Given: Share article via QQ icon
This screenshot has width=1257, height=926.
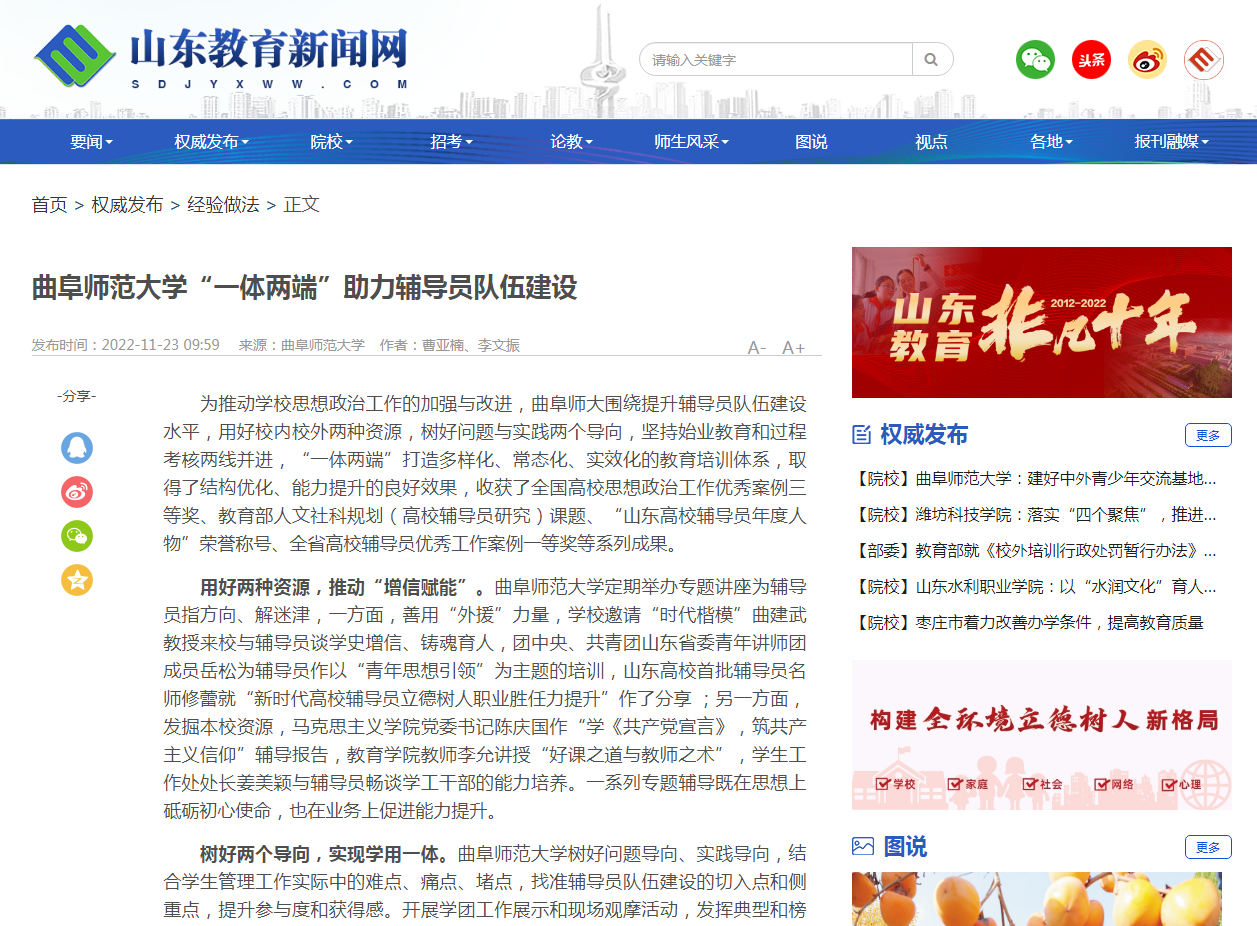Looking at the screenshot, I should click(x=77, y=448).
